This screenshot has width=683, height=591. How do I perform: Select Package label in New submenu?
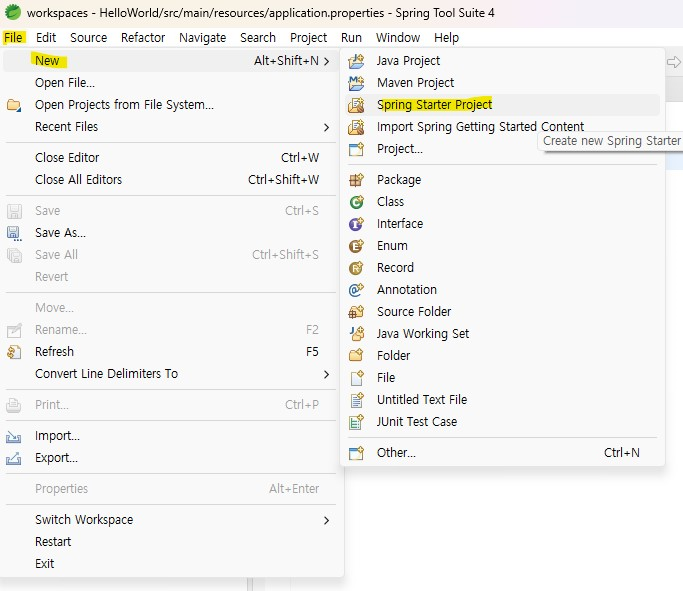[399, 180]
